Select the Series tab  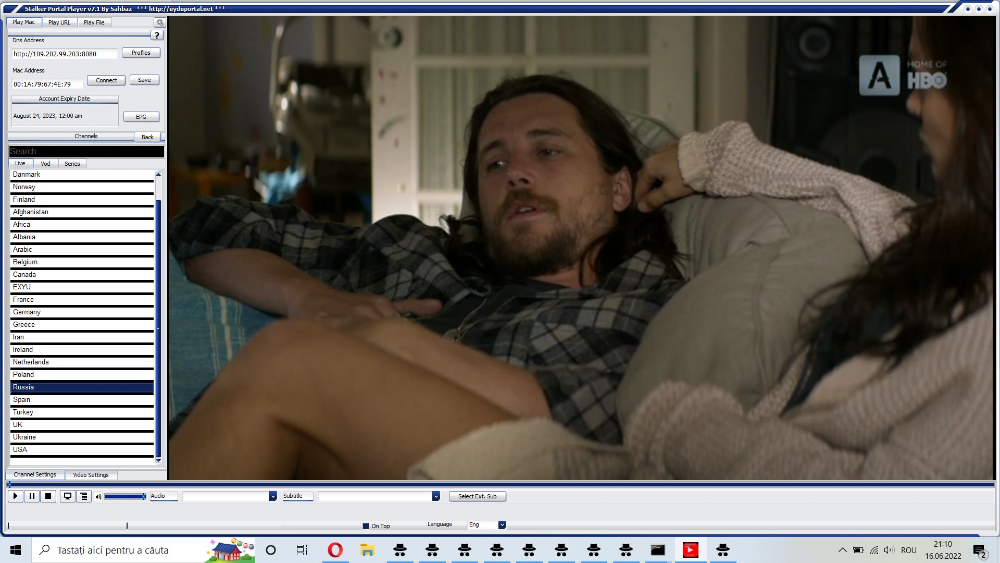[72, 164]
